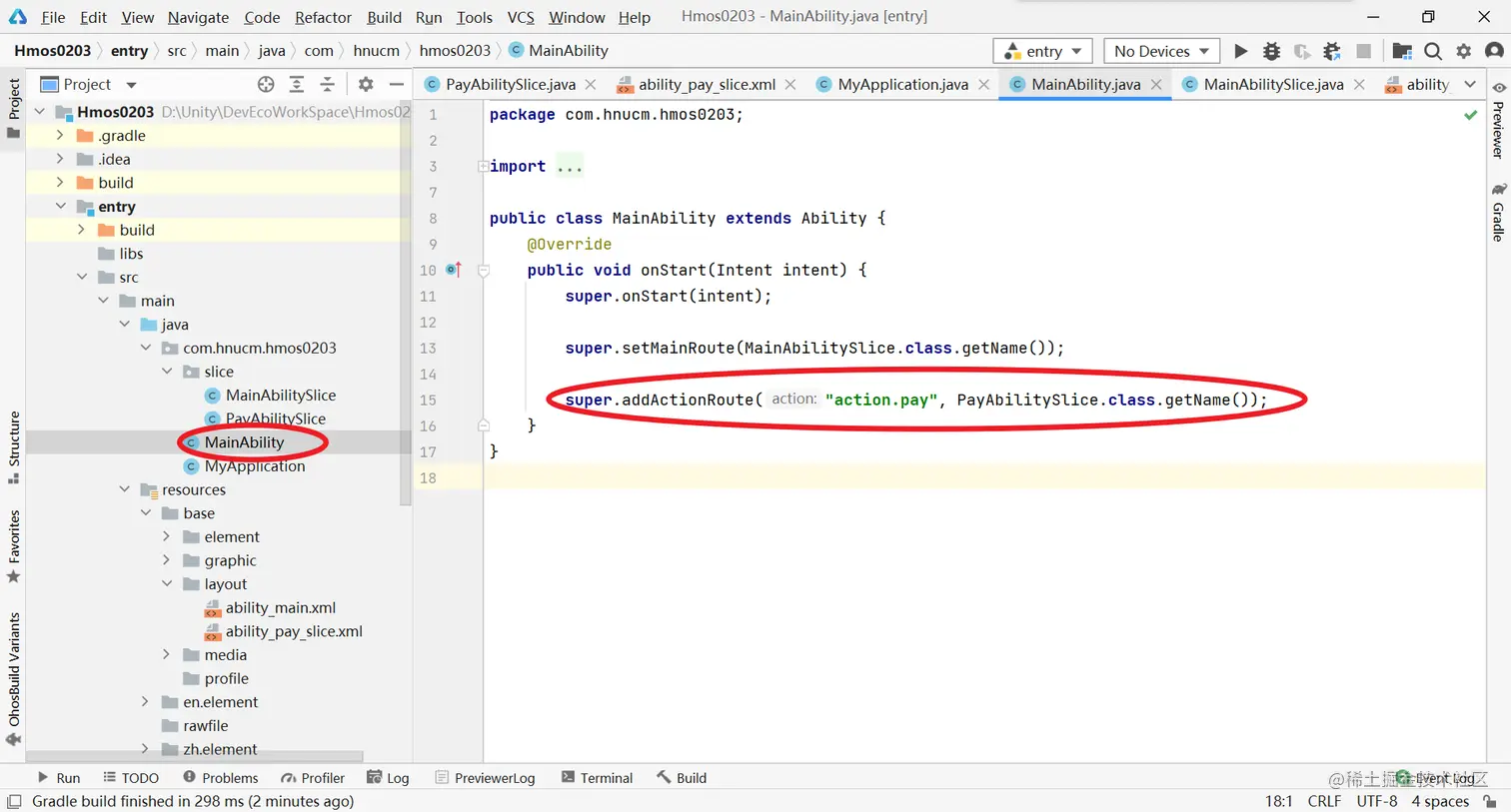Viewport: 1511px width, 812px height.
Task: Open the VCS menu
Action: [521, 17]
